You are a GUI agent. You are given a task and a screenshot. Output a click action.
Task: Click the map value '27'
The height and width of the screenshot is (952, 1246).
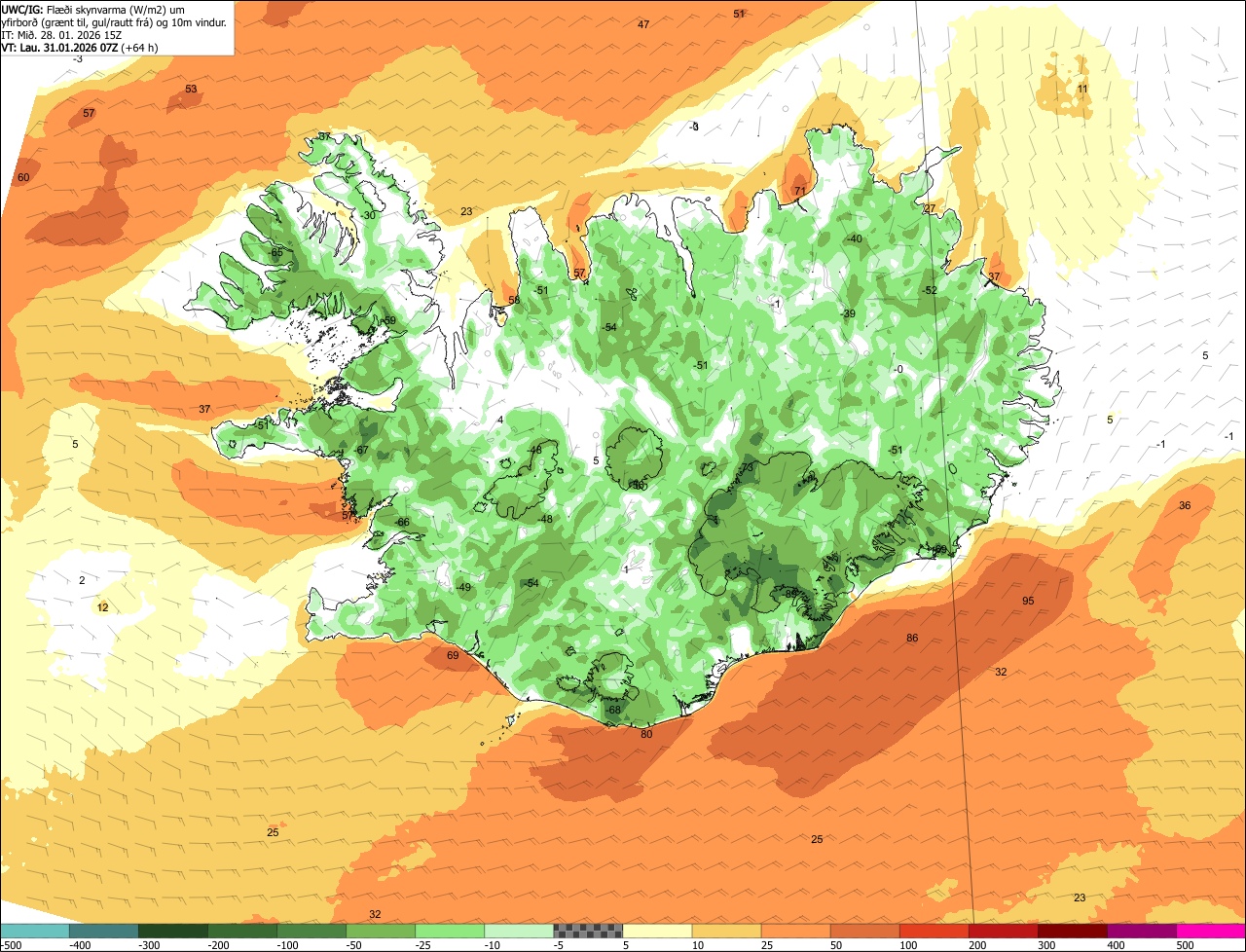pyautogui.click(x=930, y=209)
